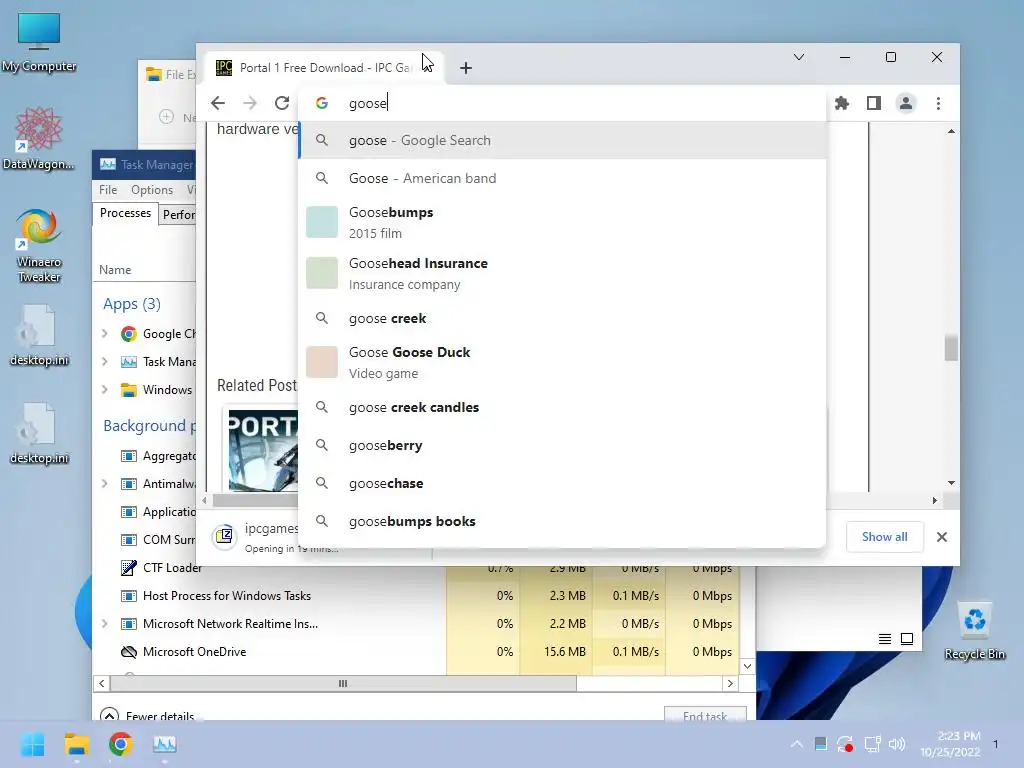Open the taskbar clock and date
1024x768 pixels.
point(950,744)
